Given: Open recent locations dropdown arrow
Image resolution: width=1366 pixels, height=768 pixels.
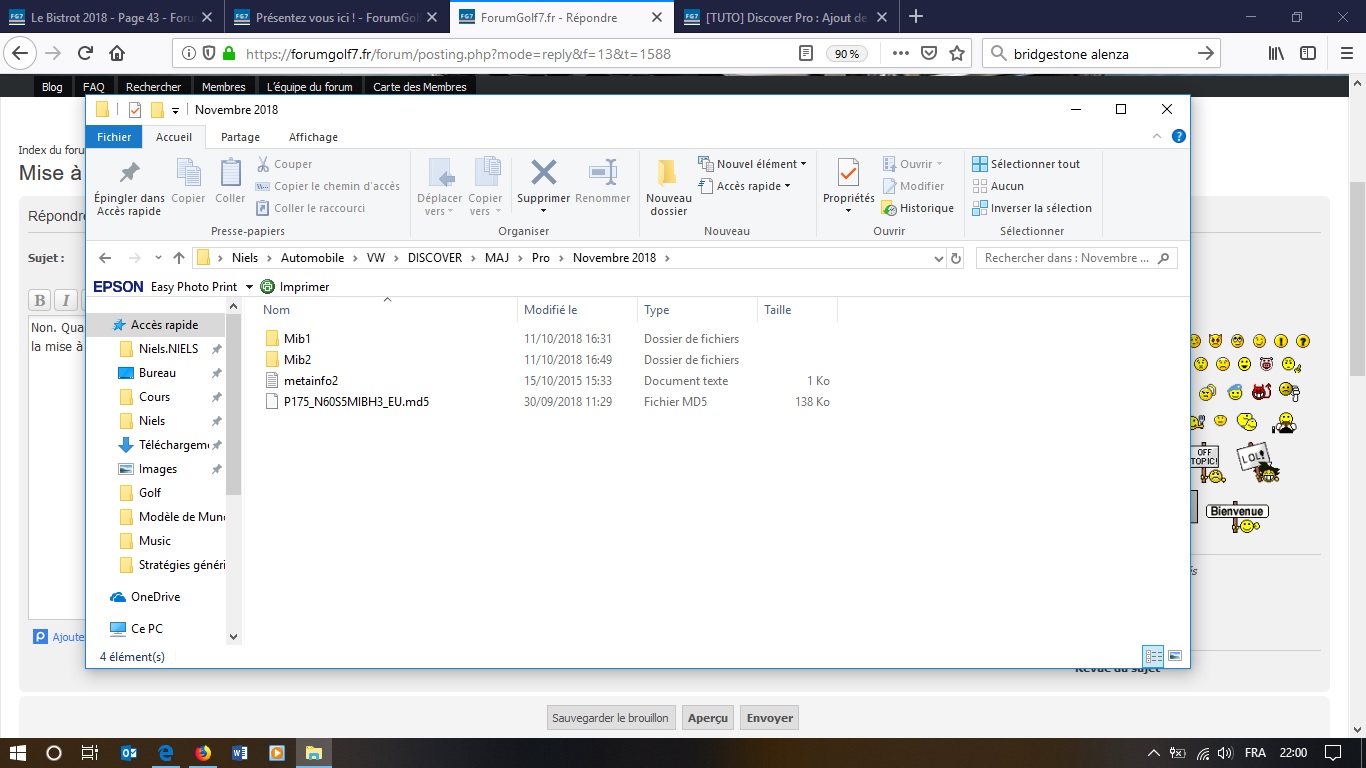Looking at the screenshot, I should point(158,258).
